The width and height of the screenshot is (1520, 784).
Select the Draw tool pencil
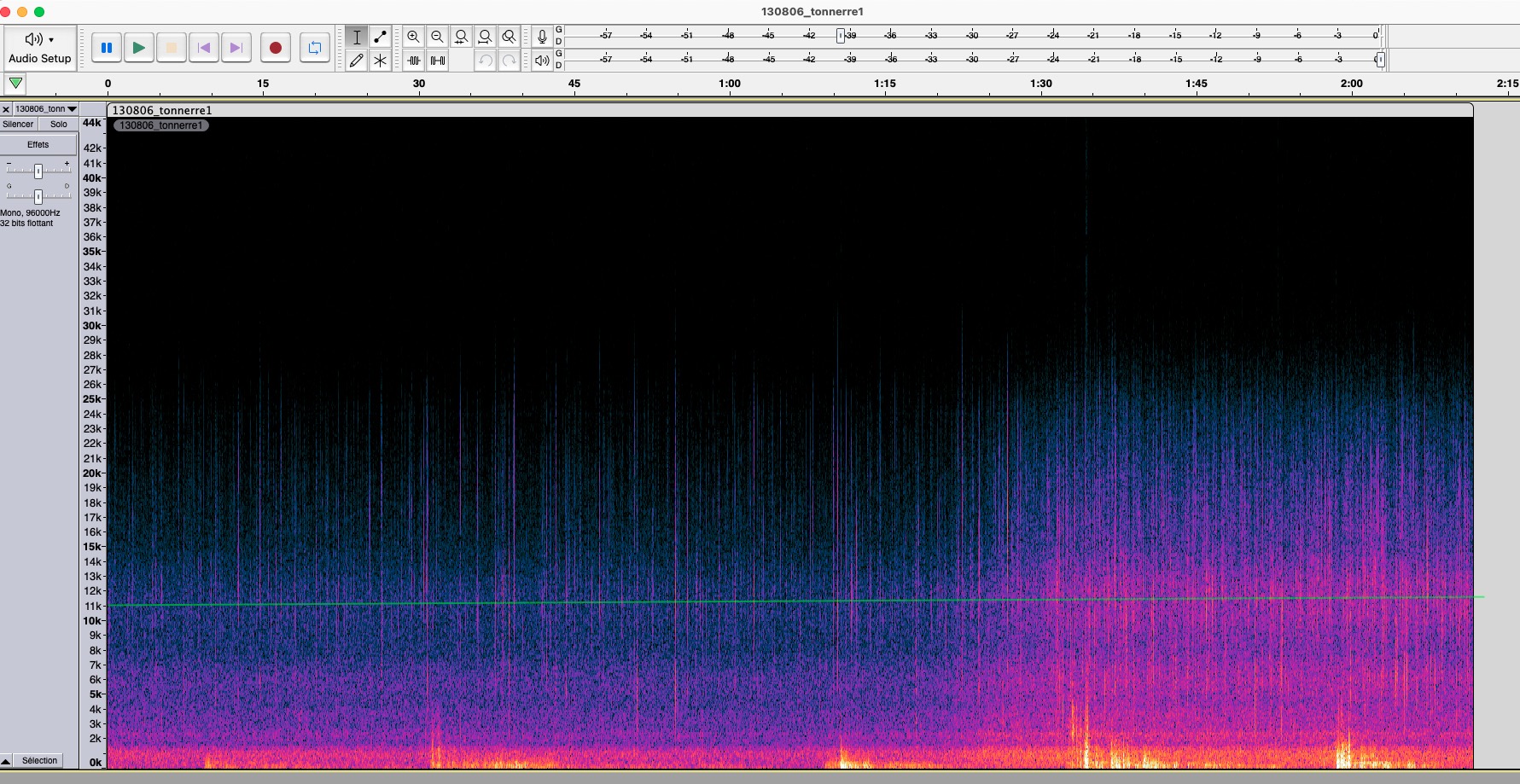tap(357, 61)
